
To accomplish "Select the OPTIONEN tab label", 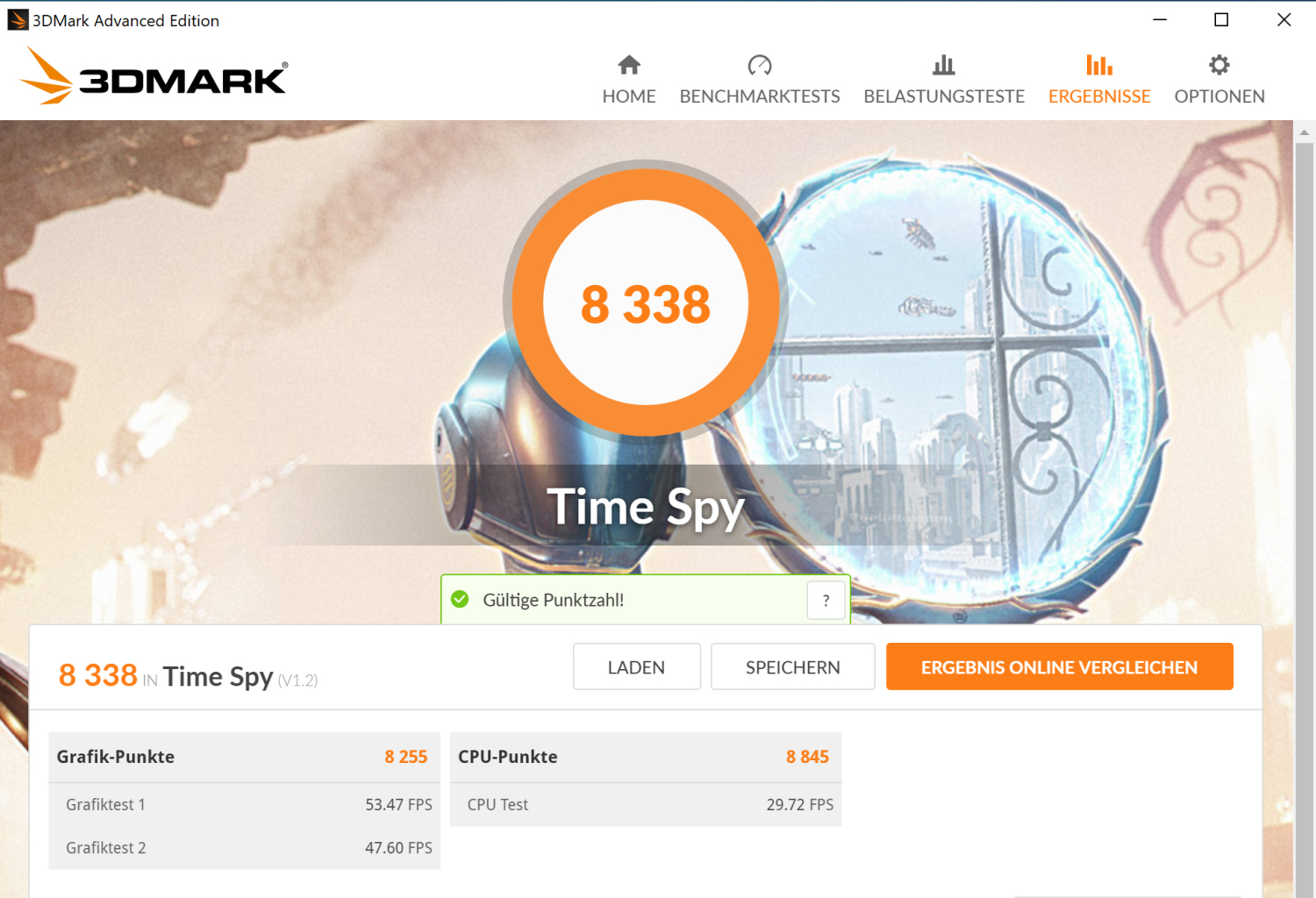I will (1219, 96).
